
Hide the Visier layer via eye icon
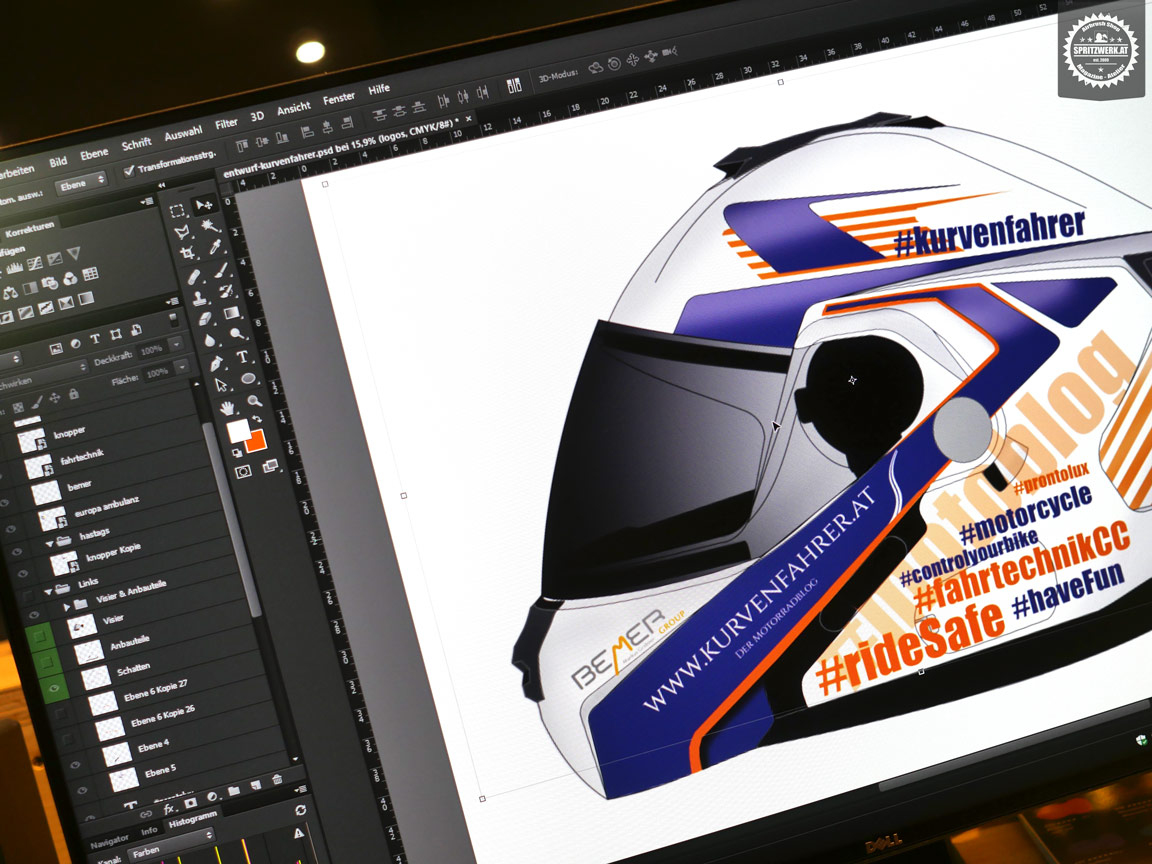pos(34,616)
